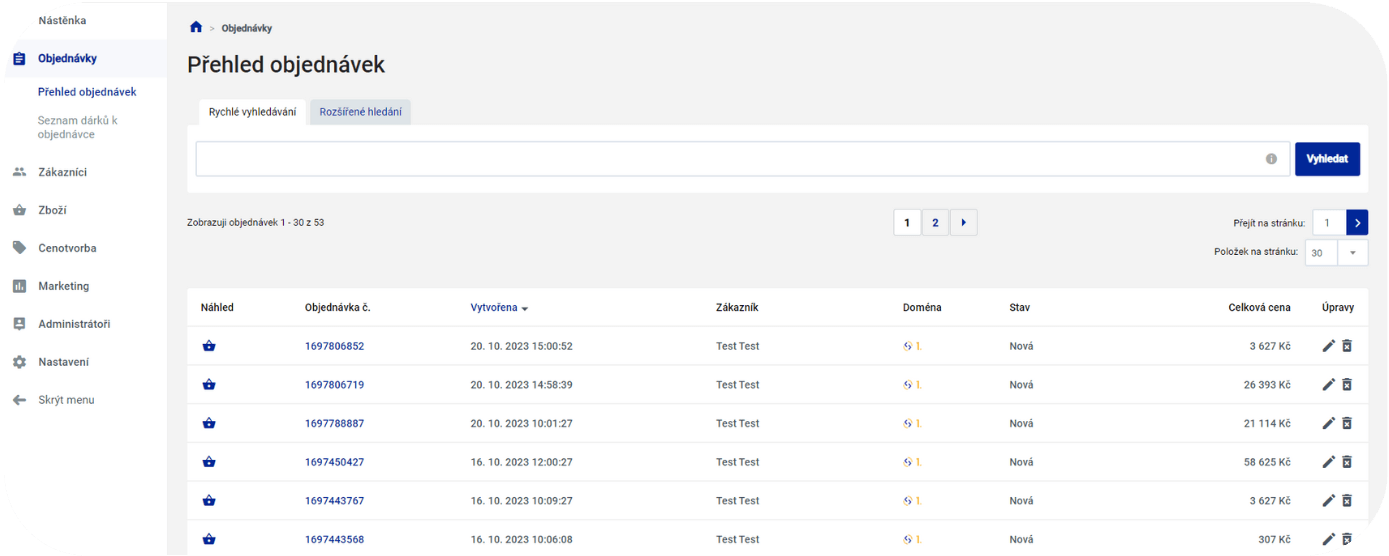Click the info icon in search field
Screen dimensions: 1389x556
click(x=1271, y=159)
